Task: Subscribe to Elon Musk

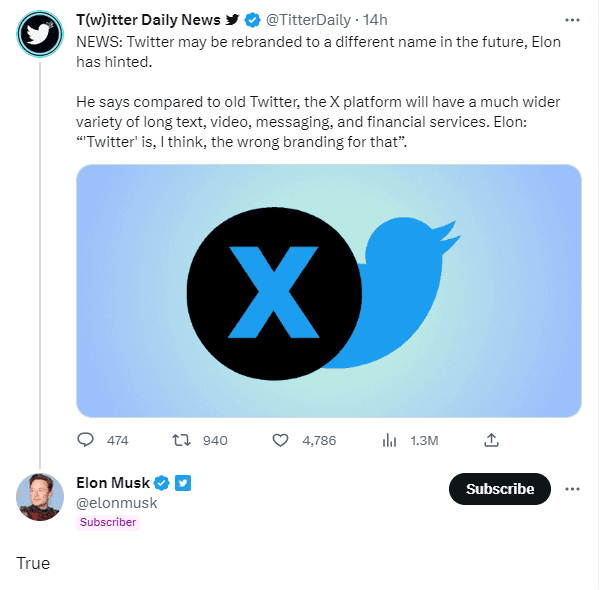Action: click(x=499, y=489)
